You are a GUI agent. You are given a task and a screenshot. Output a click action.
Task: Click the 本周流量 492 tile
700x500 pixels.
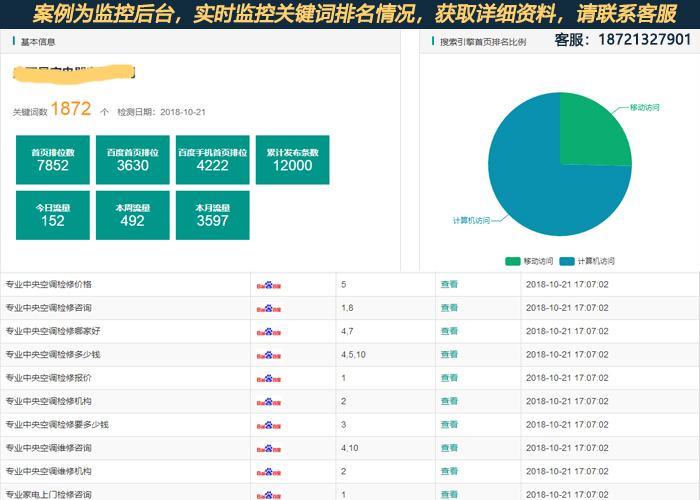(x=133, y=215)
